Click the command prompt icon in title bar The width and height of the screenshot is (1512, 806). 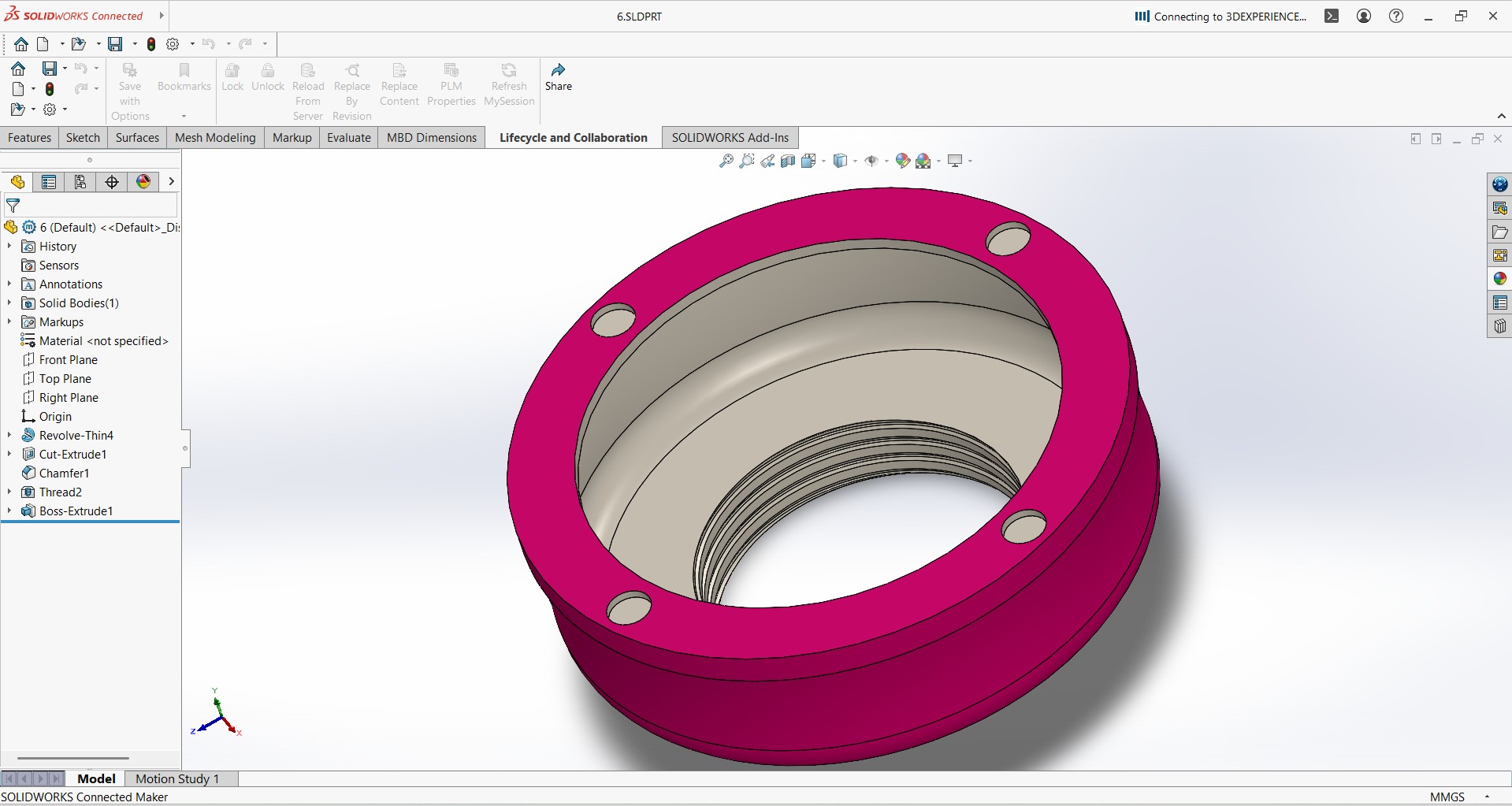(1332, 16)
